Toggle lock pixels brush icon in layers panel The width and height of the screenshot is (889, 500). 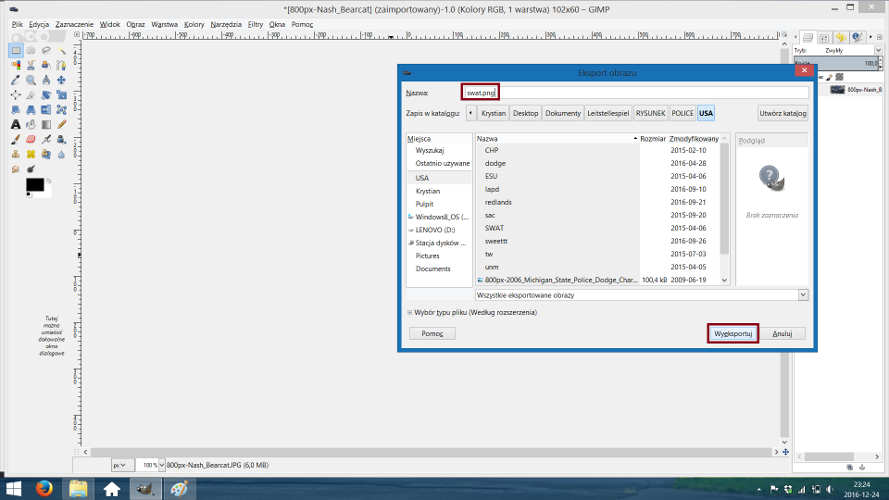(829, 77)
